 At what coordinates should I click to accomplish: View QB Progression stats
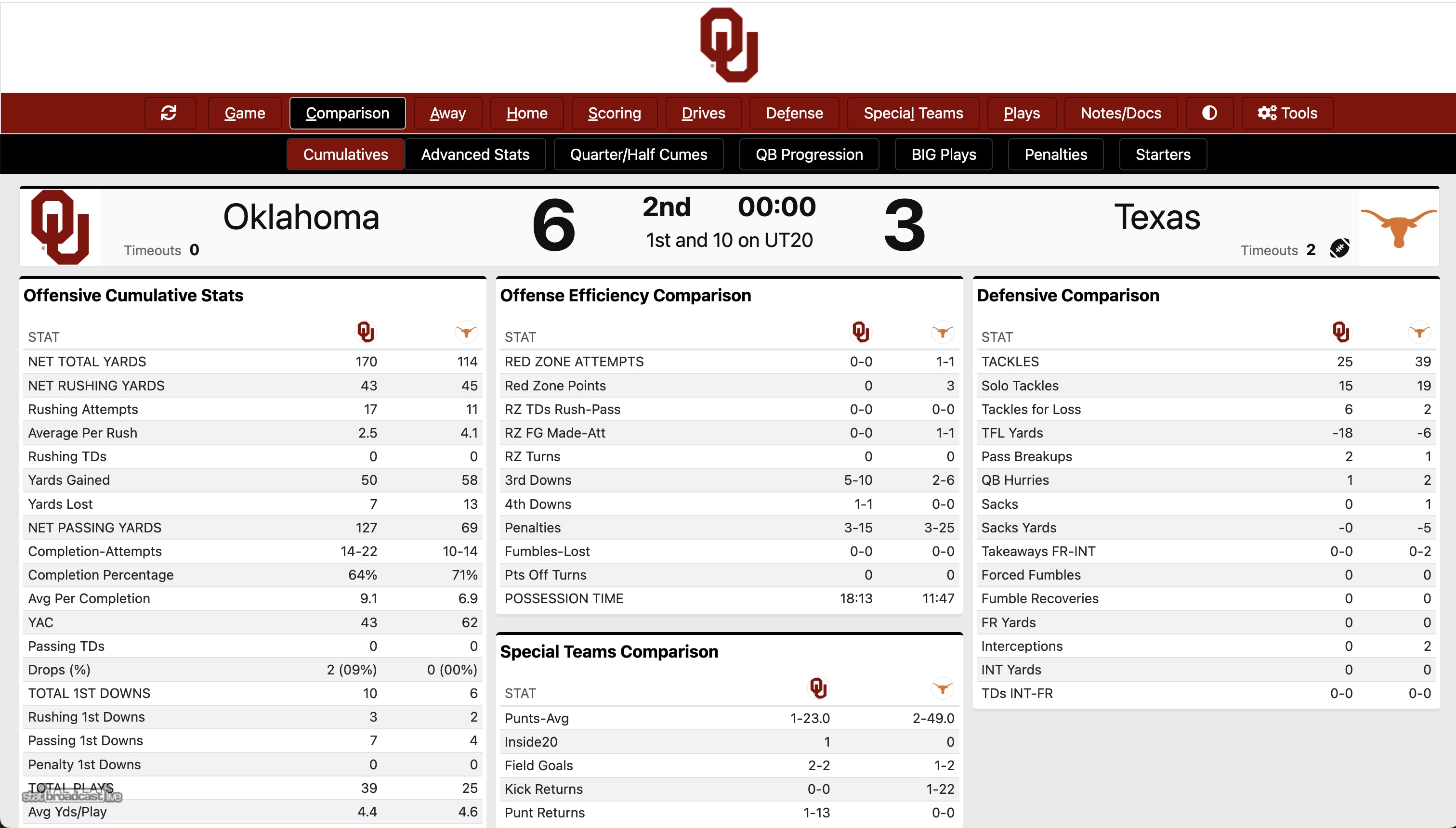pyautogui.click(x=809, y=154)
